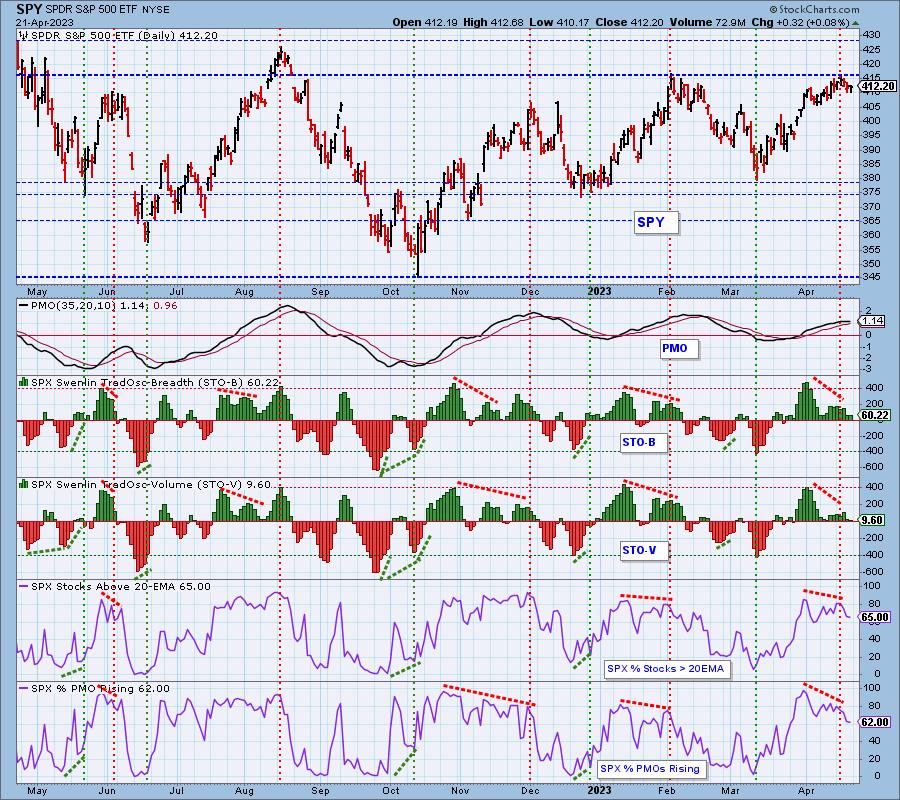Click the SPX Swenlin TradOsc-Breadth panel title
Viewport: 900px width, 800px height.
155,382
